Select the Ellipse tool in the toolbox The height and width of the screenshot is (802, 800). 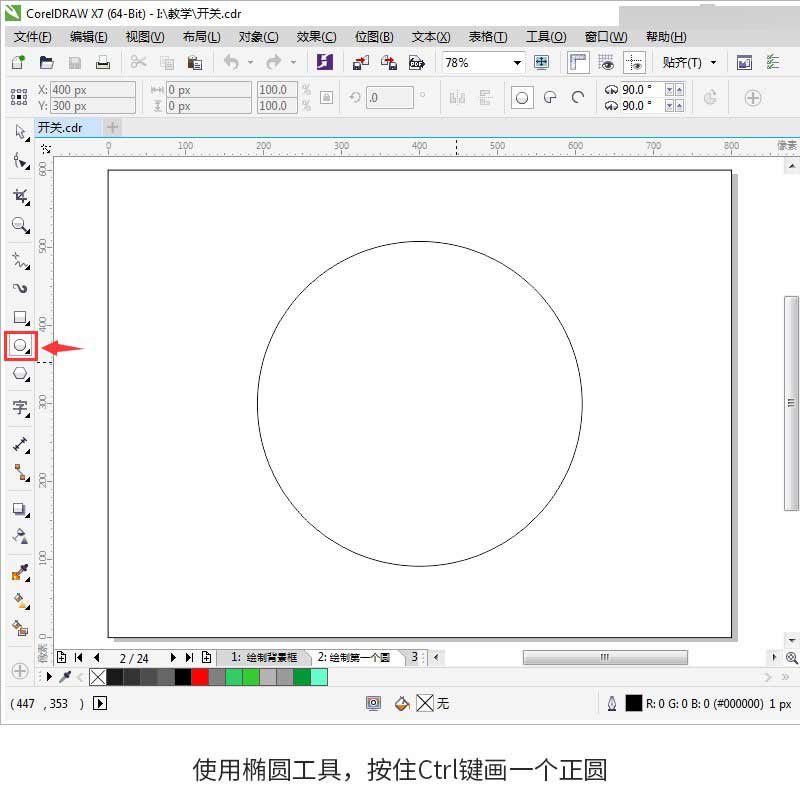pos(20,346)
